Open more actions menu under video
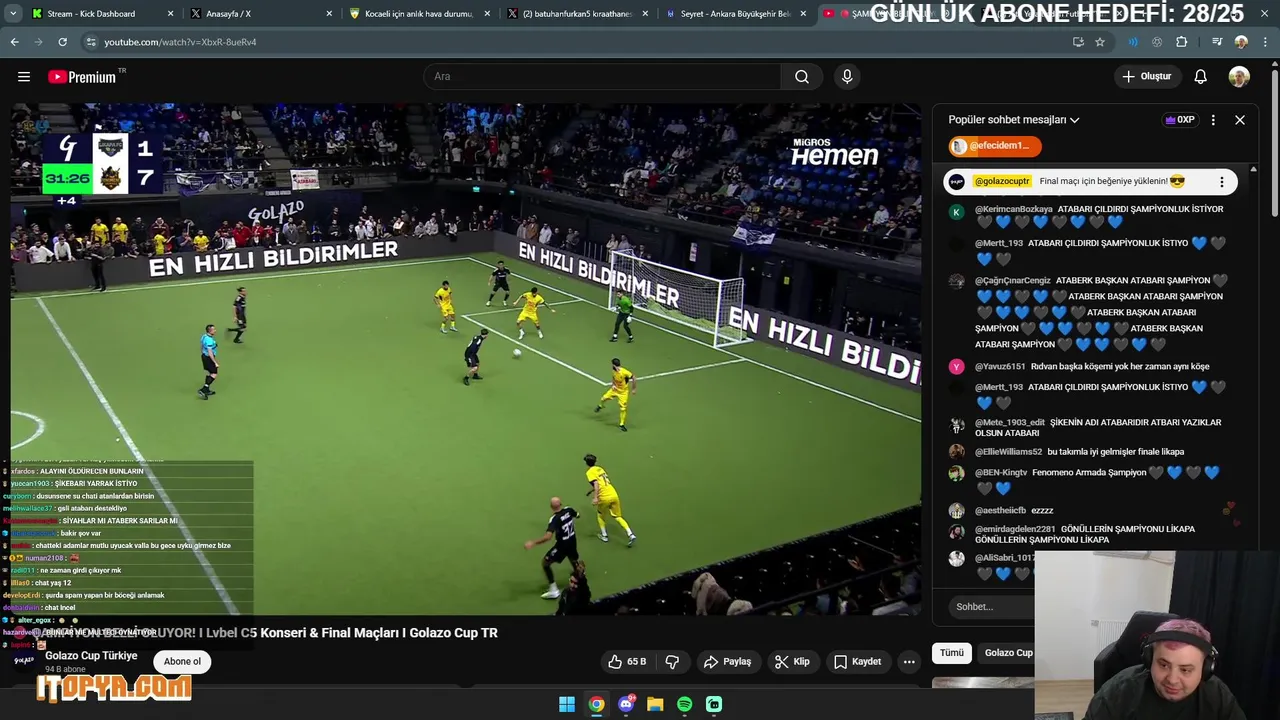This screenshot has height=720, width=1280. click(x=909, y=662)
